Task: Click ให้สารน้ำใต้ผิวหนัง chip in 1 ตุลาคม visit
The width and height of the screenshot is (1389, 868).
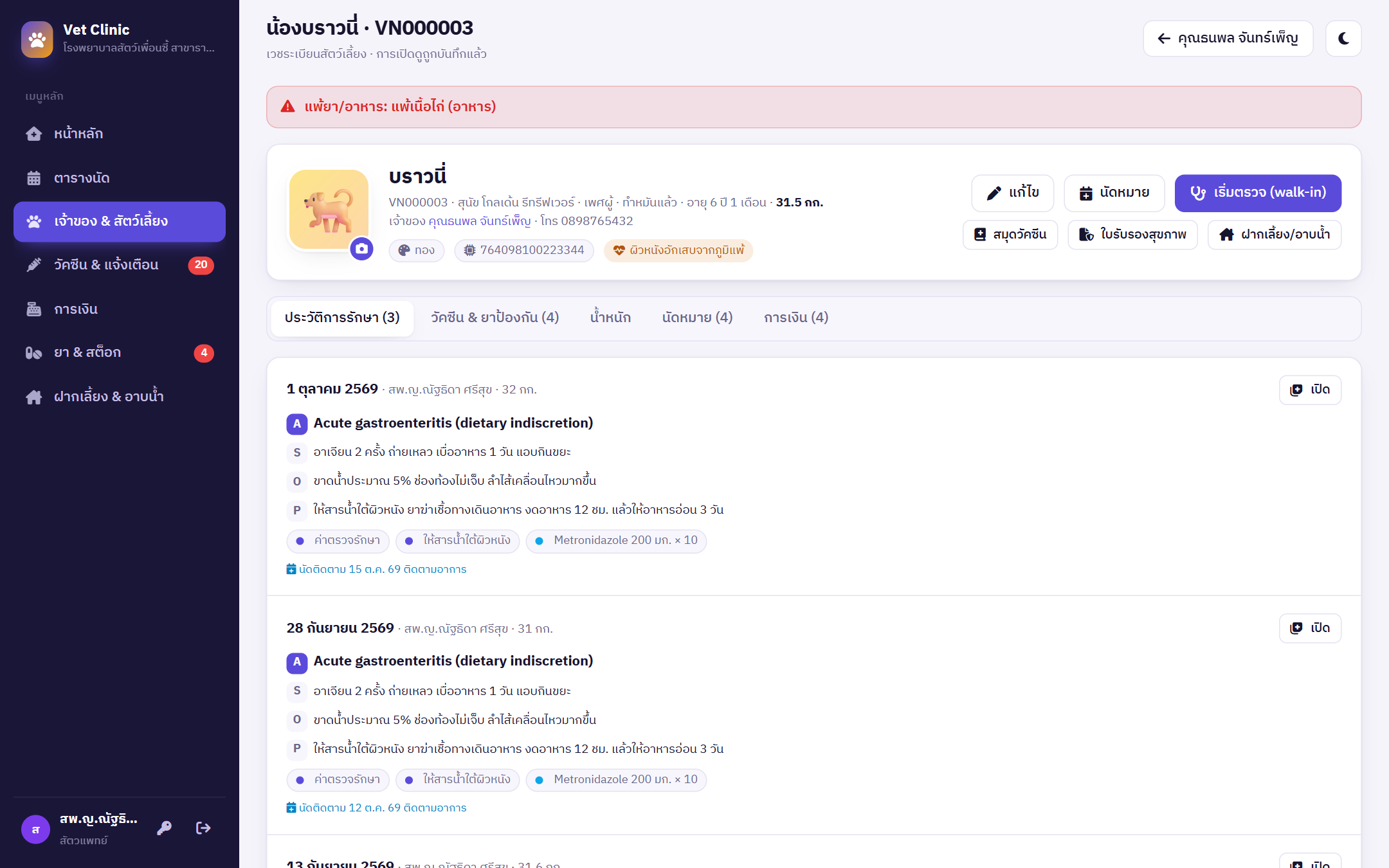Action: point(458,541)
